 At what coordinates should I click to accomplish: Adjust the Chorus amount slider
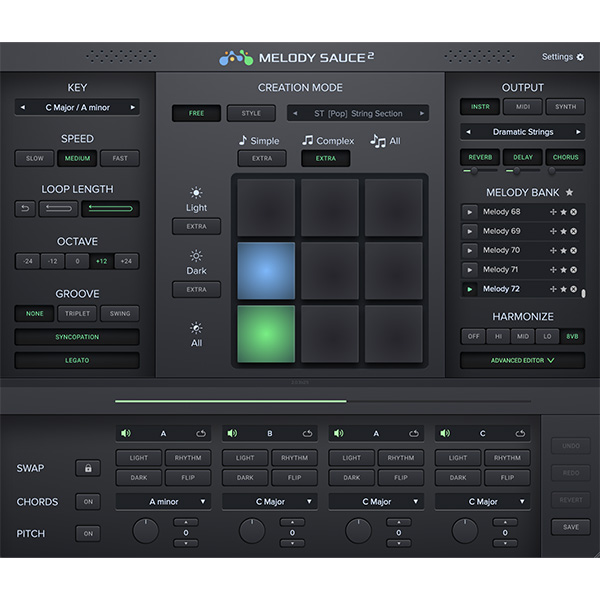565,171
